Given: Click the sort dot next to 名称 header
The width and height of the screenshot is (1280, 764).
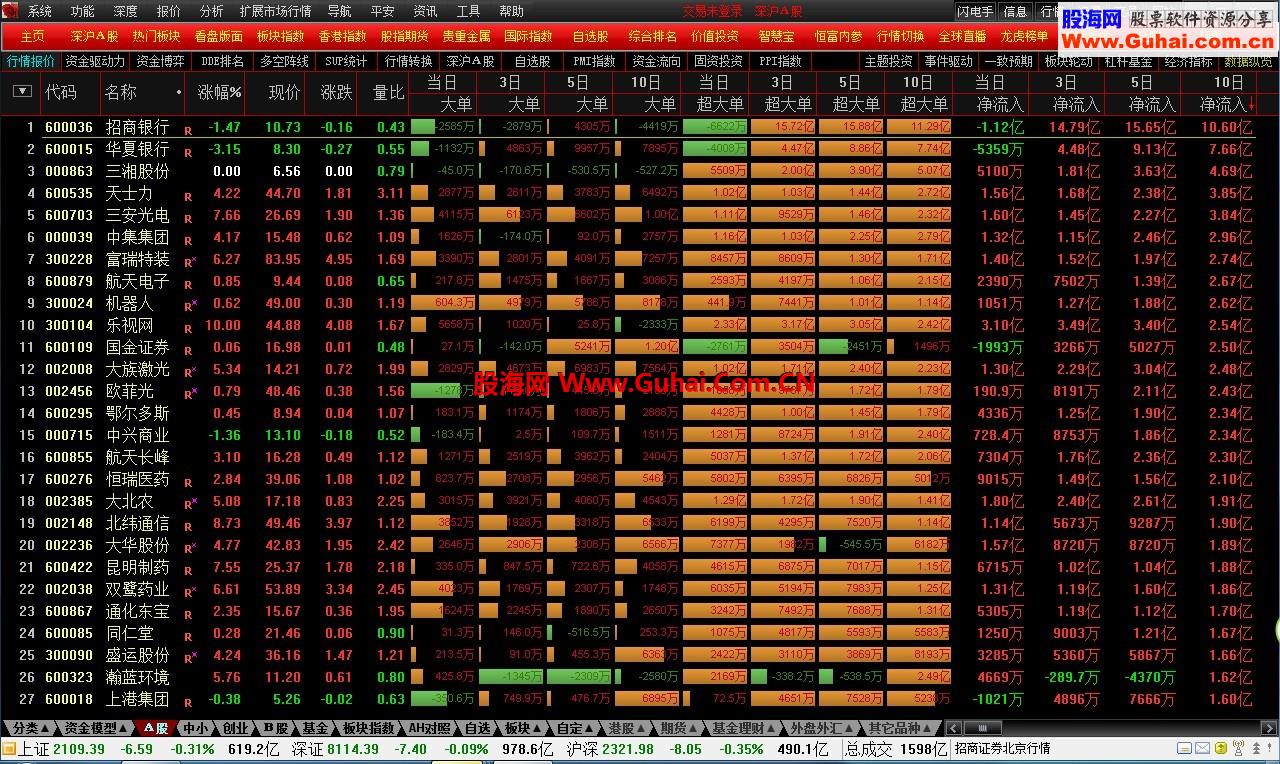Looking at the screenshot, I should [179, 92].
